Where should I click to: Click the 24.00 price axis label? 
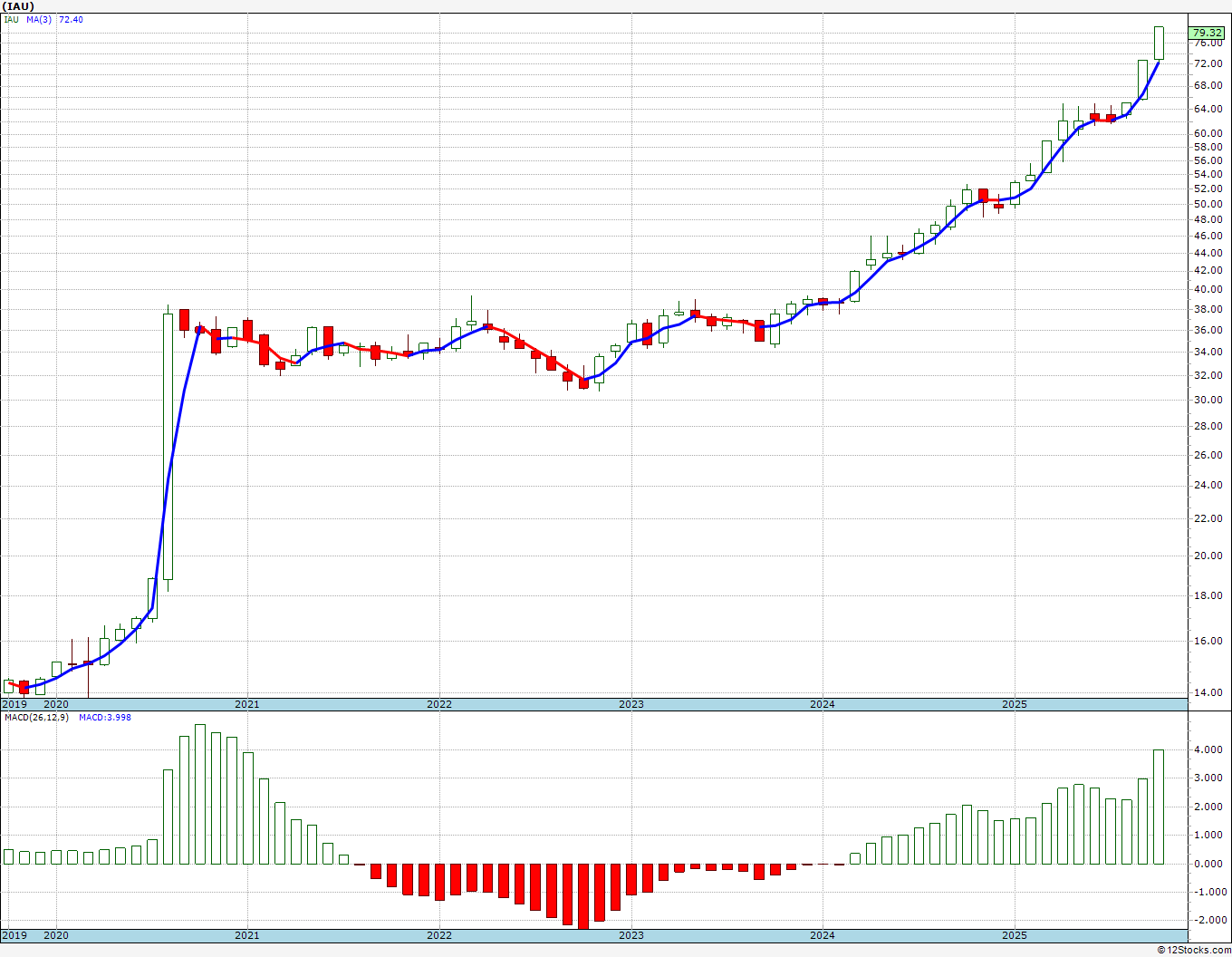pyautogui.click(x=1208, y=486)
